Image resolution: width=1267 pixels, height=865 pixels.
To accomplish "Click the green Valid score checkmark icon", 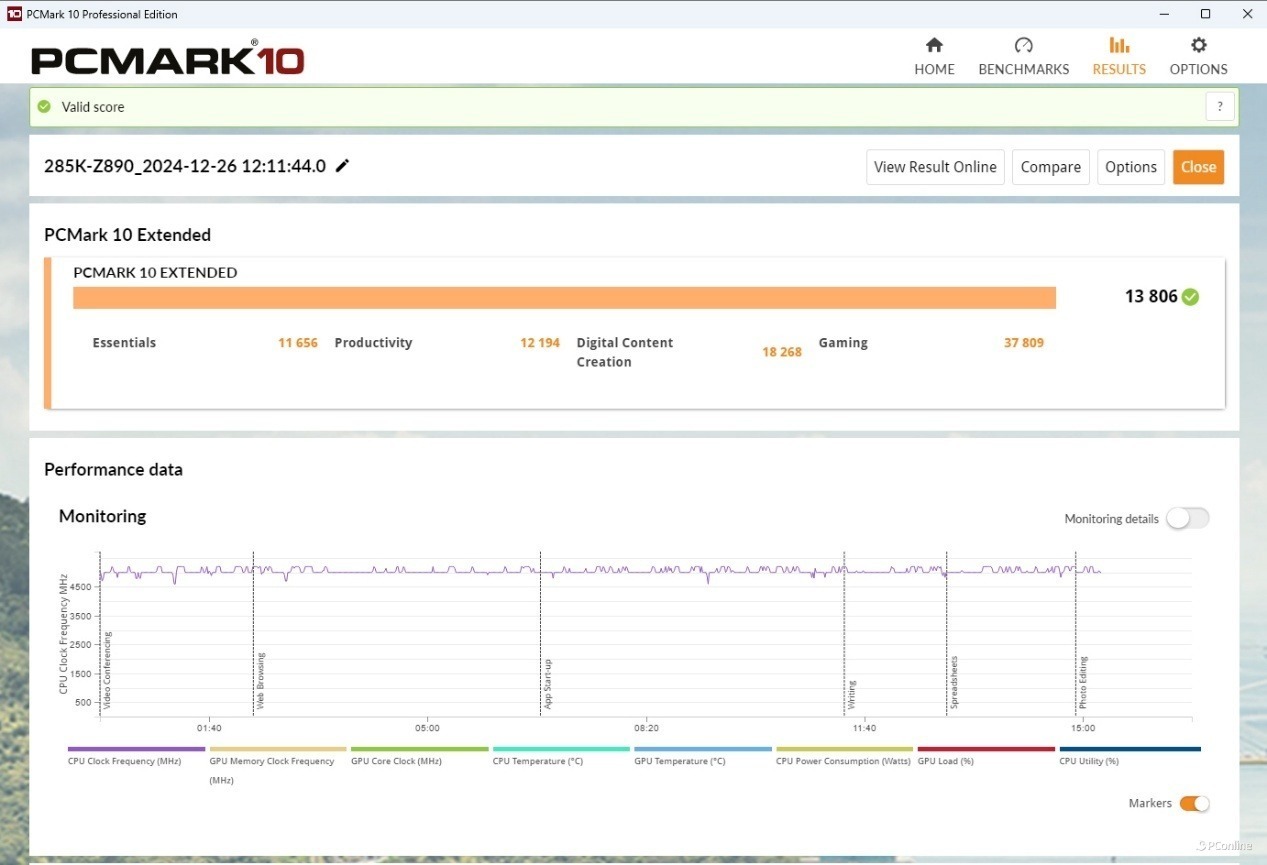I will coord(44,107).
